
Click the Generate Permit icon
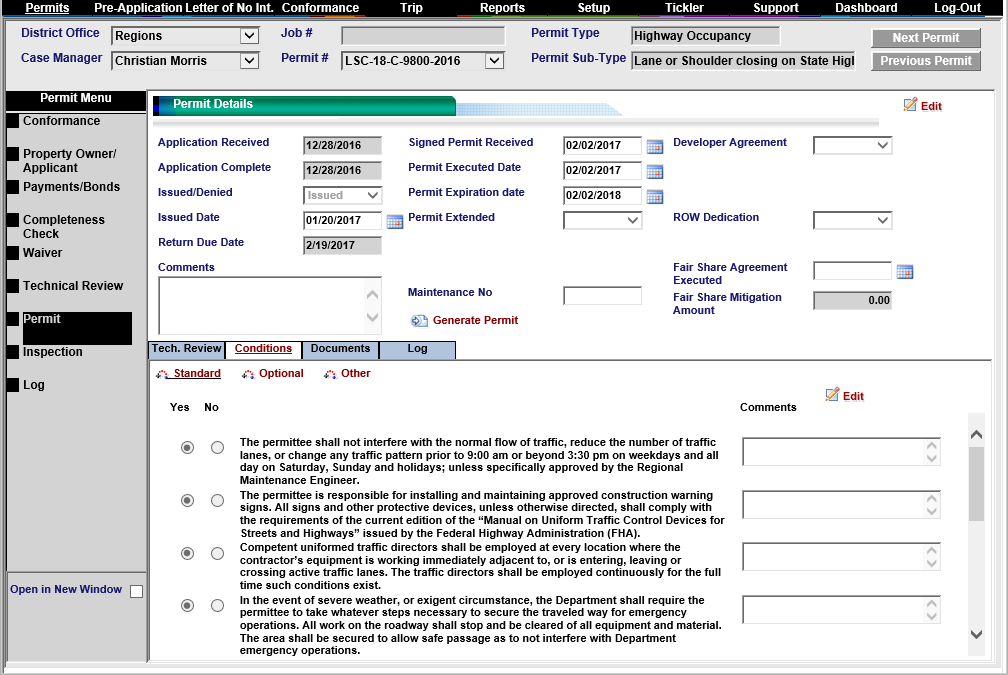click(x=419, y=321)
